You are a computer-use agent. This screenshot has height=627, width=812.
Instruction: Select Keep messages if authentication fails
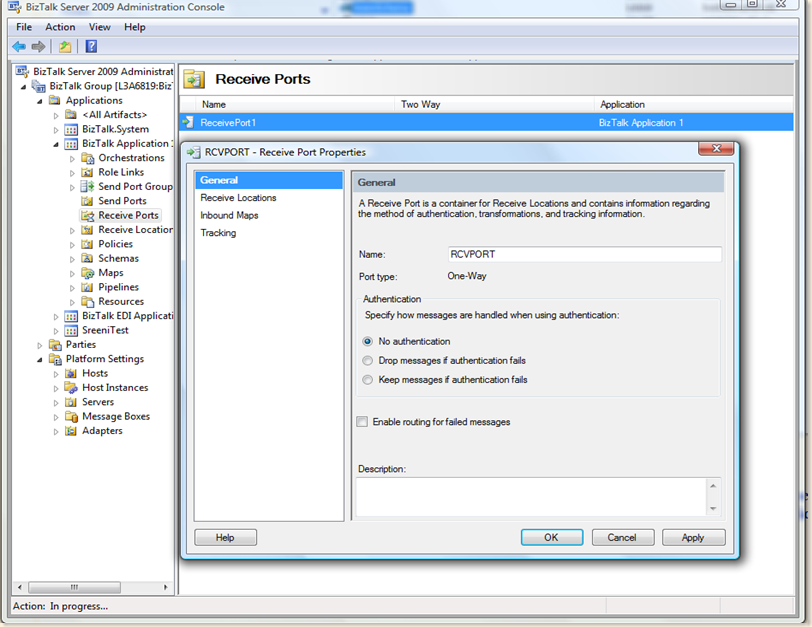click(368, 380)
